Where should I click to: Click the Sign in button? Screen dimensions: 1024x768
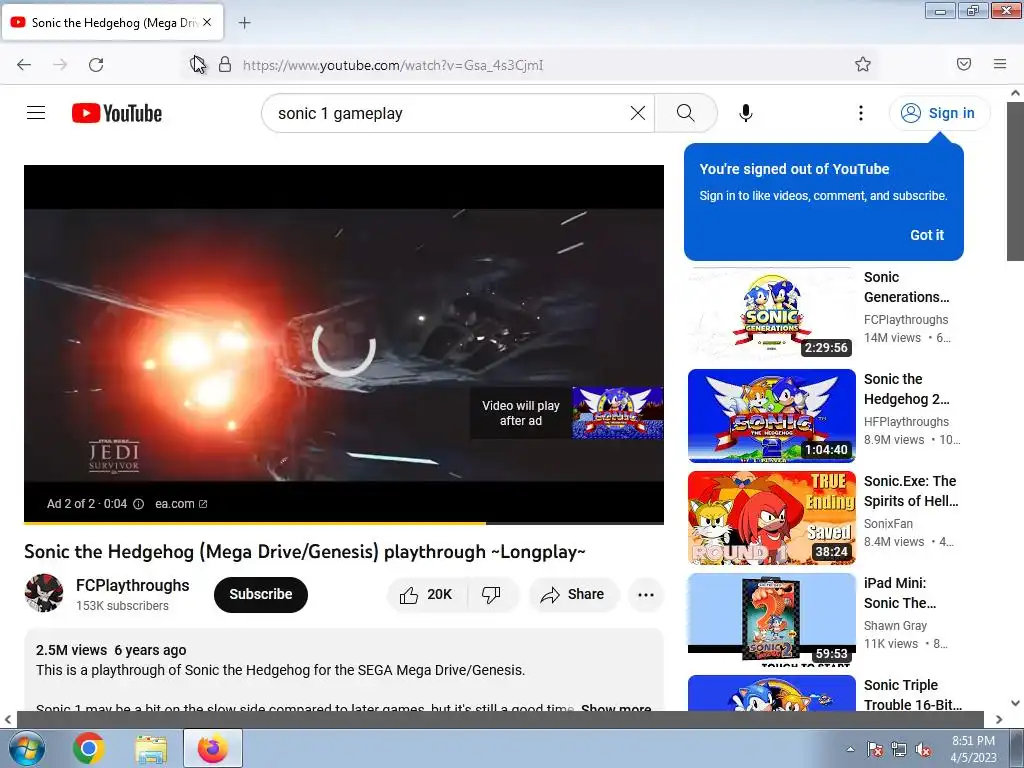pyautogui.click(x=939, y=113)
